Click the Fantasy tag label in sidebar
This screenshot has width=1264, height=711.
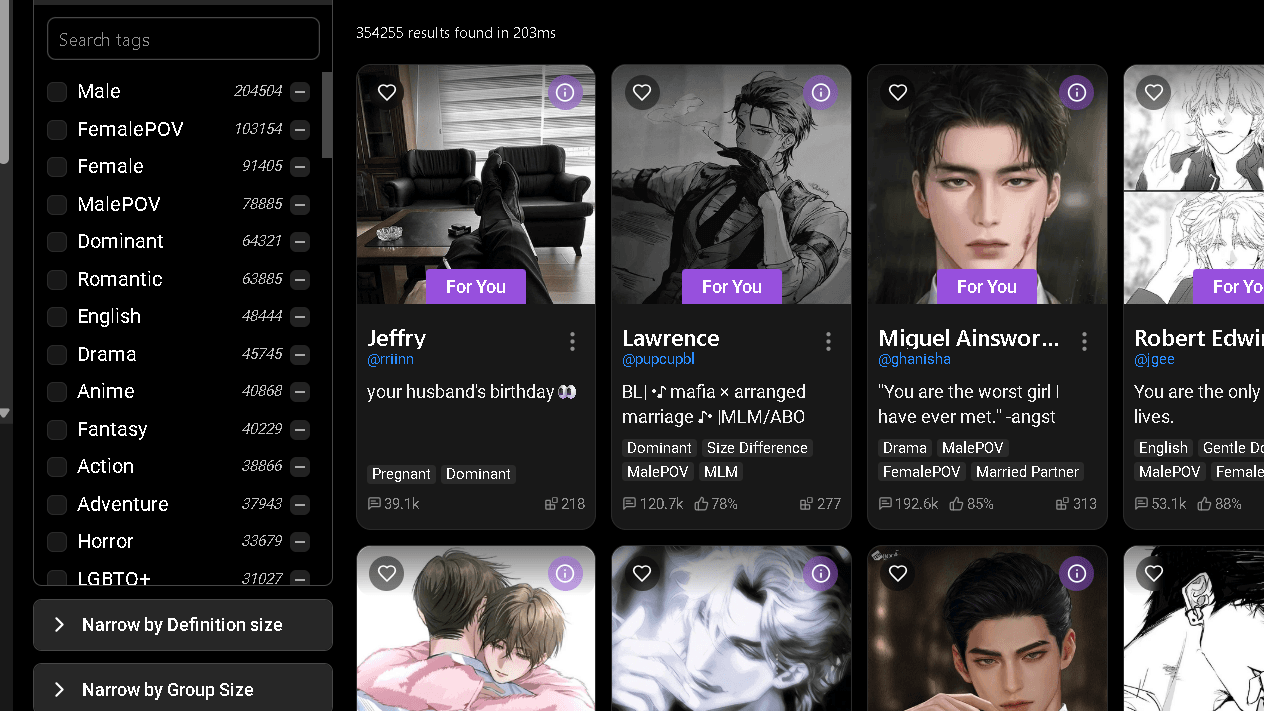coord(112,429)
